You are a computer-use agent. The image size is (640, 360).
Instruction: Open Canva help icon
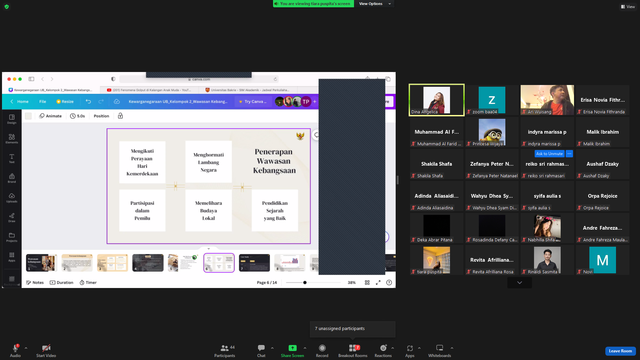pos(389,282)
